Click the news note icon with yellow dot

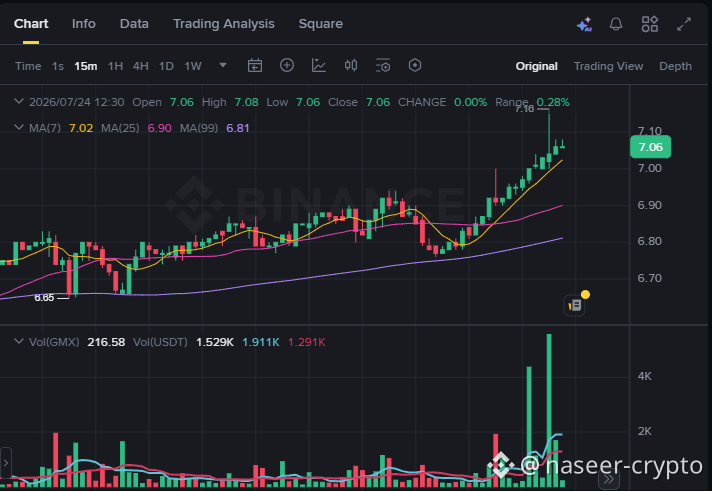(576, 304)
